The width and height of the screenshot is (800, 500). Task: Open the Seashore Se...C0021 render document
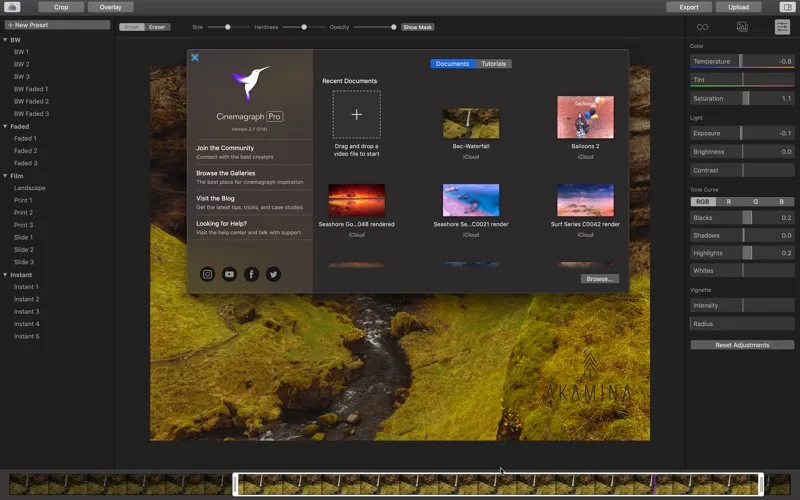(x=471, y=201)
